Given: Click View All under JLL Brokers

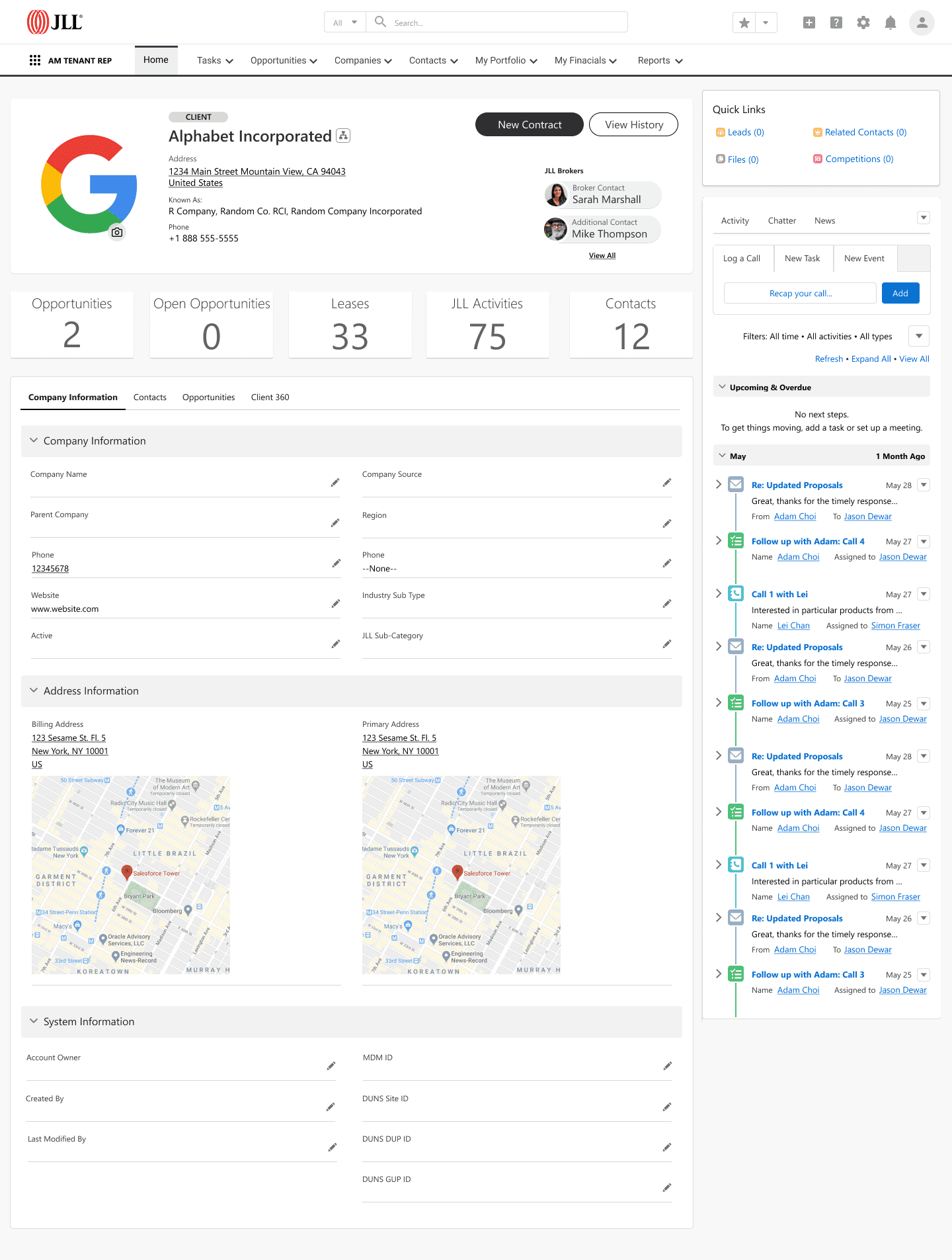Looking at the screenshot, I should (x=602, y=255).
